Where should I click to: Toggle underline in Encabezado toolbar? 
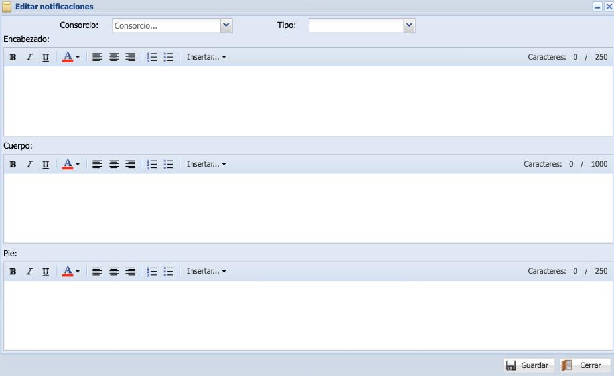[46, 57]
